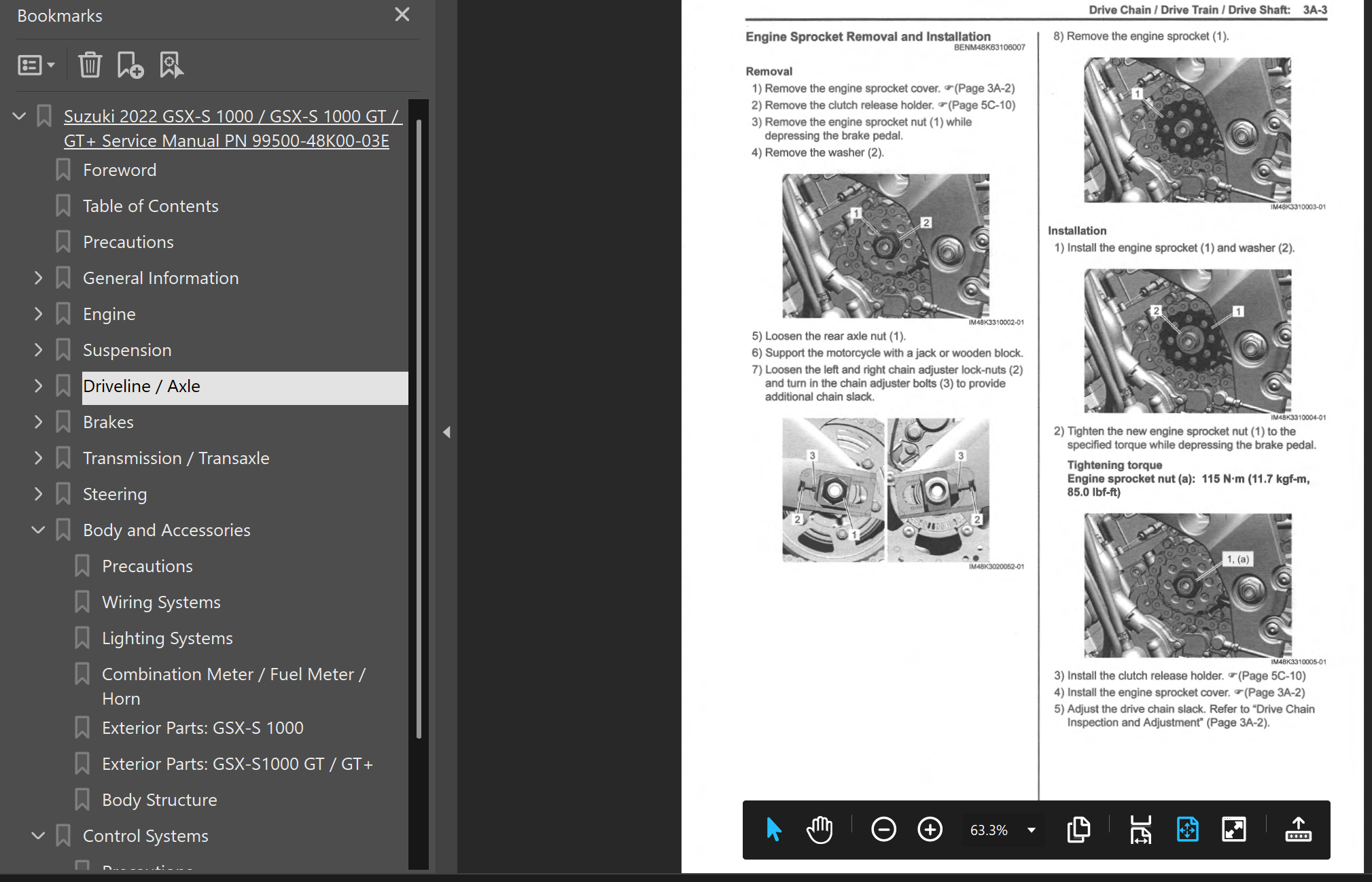This screenshot has width=1372, height=882.
Task: Open Exterior Parts: GSX-S 1000 bookmark
Action: click(203, 728)
